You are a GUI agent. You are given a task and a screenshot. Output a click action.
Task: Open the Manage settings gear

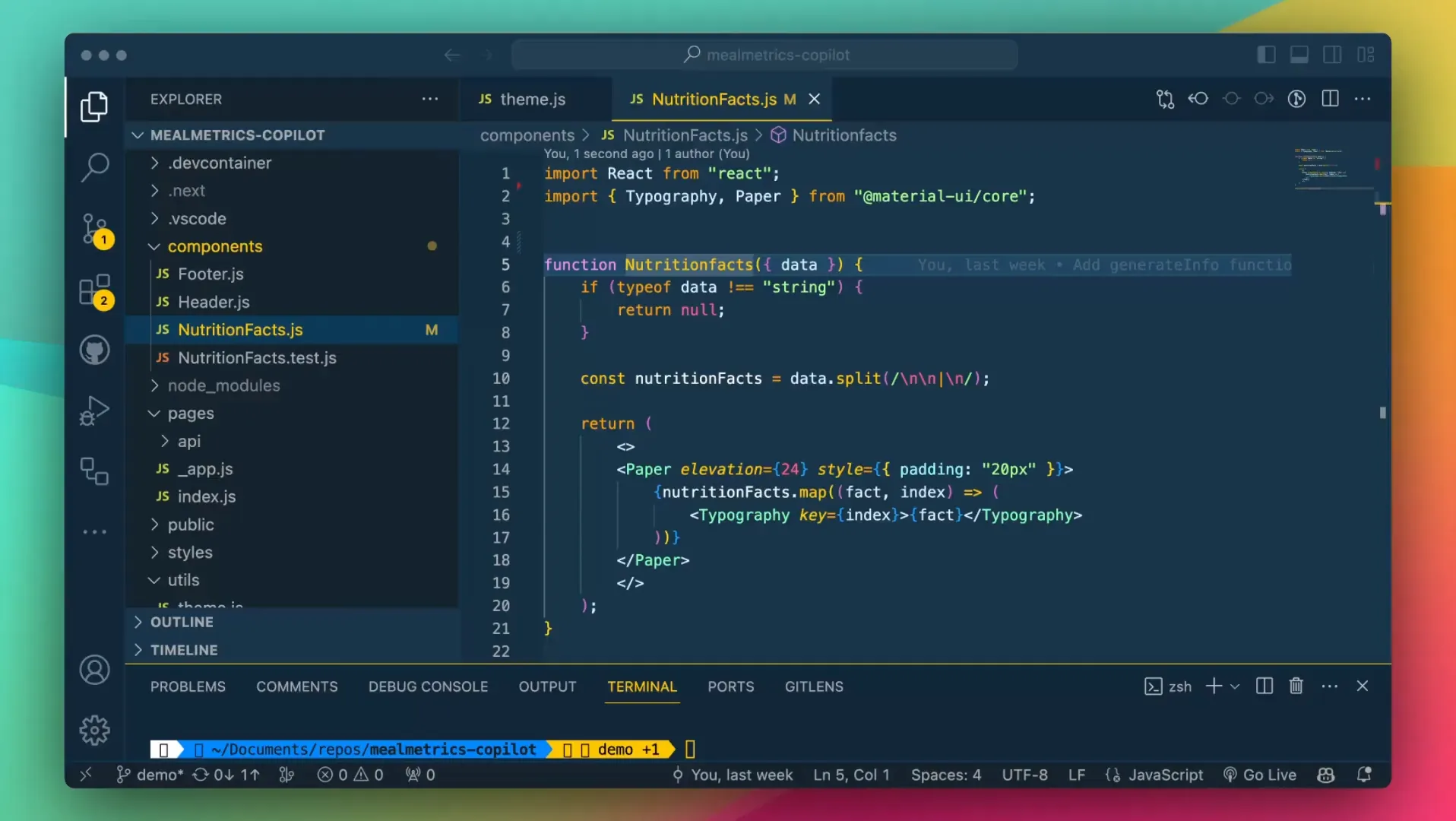94,730
